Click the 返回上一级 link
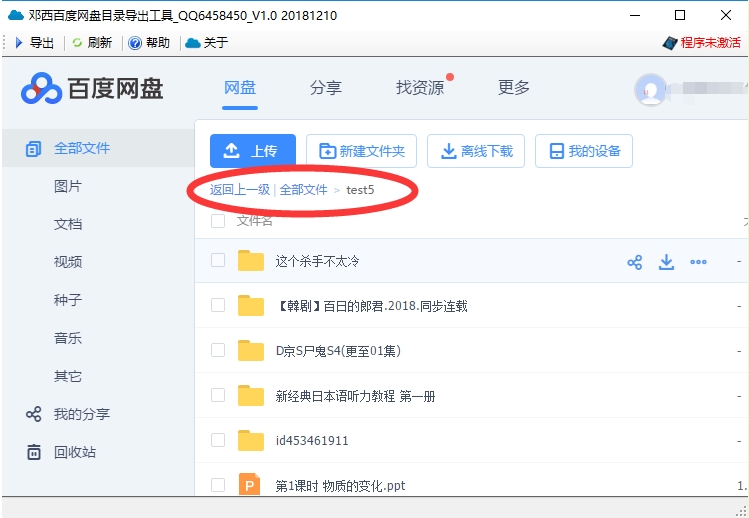Image resolution: width=749 pixels, height=518 pixels. pyautogui.click(x=240, y=190)
